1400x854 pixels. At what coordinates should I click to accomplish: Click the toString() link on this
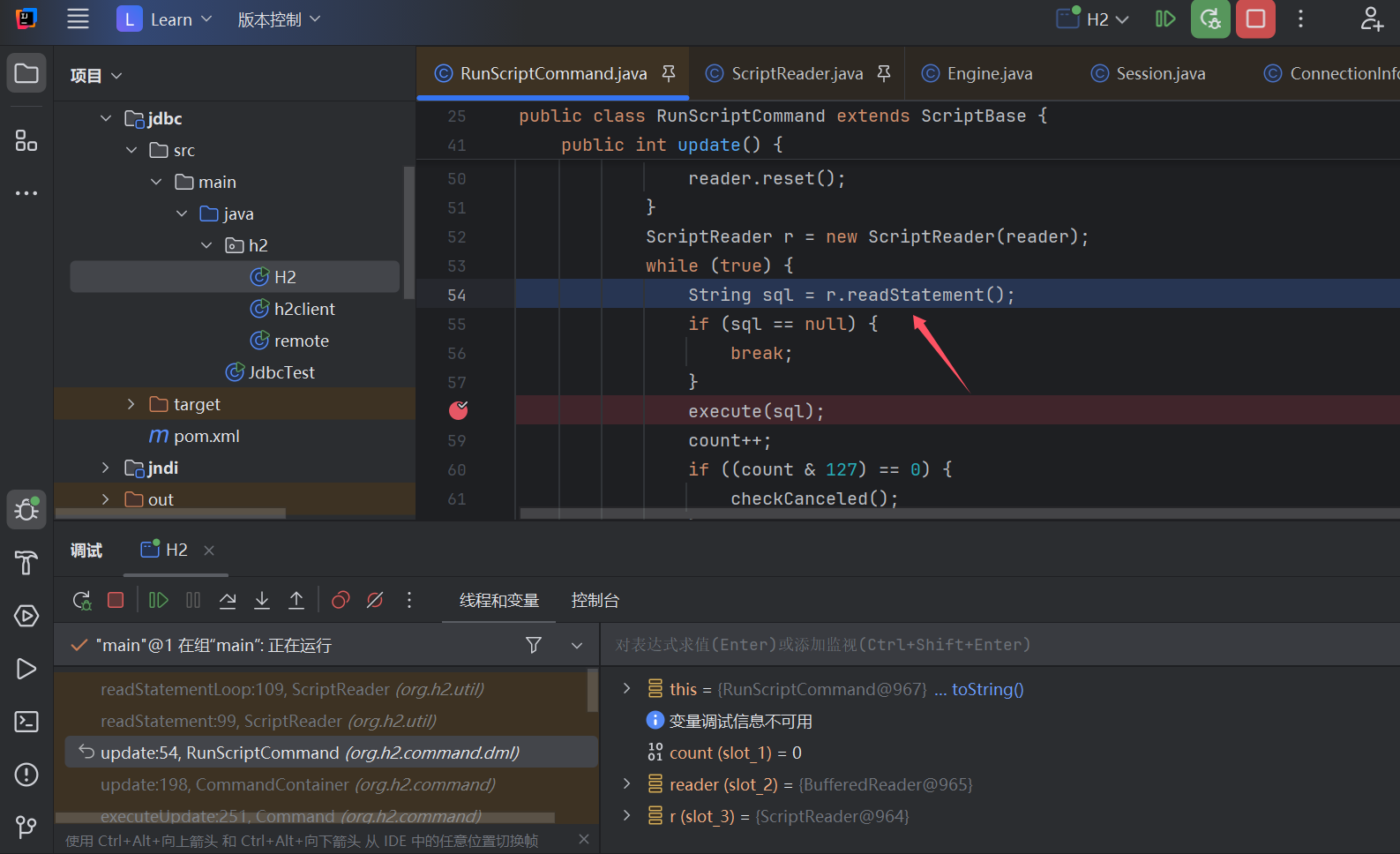click(987, 689)
